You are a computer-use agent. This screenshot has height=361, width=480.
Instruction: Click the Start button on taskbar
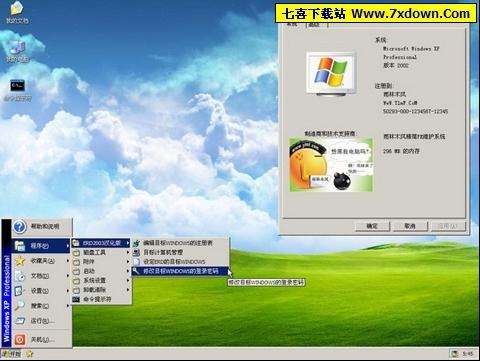tap(11, 354)
